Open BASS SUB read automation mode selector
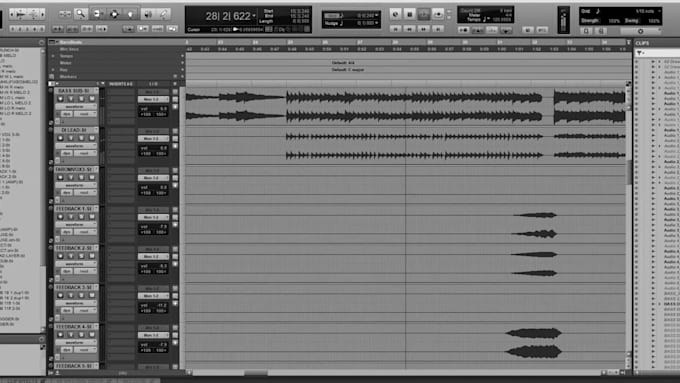680x383 pixels. pyautogui.click(x=86, y=114)
